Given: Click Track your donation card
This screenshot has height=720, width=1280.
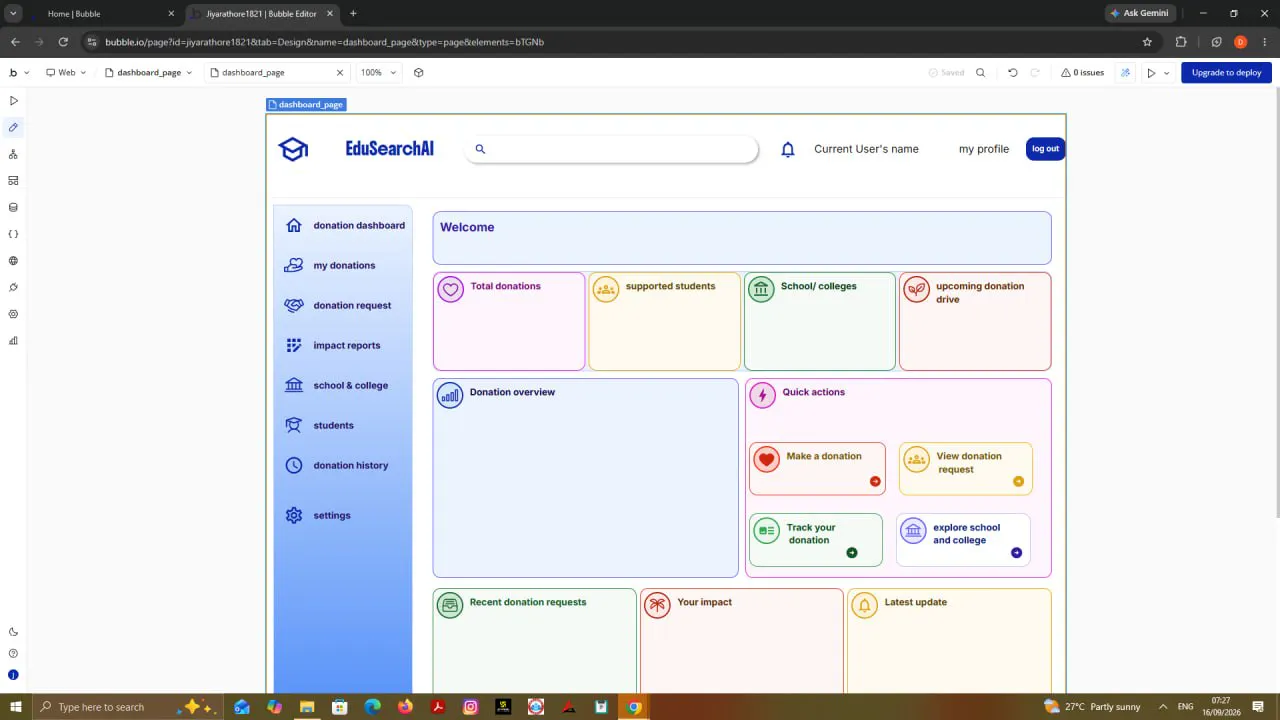Looking at the screenshot, I should (x=816, y=540).
